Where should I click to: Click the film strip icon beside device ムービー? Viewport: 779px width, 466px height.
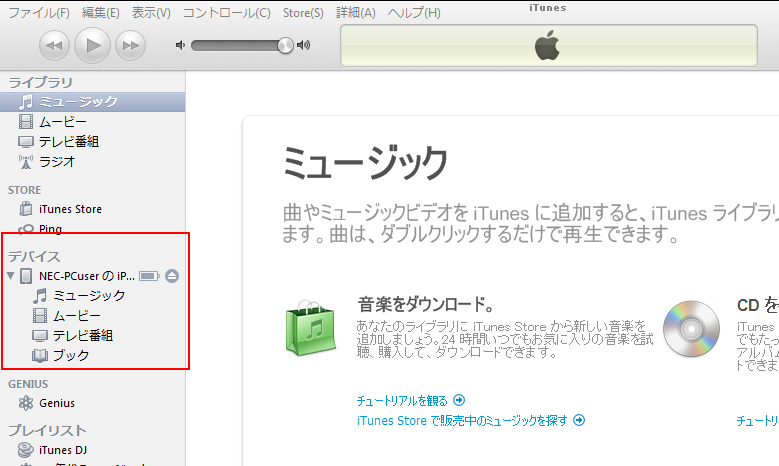click(40, 315)
